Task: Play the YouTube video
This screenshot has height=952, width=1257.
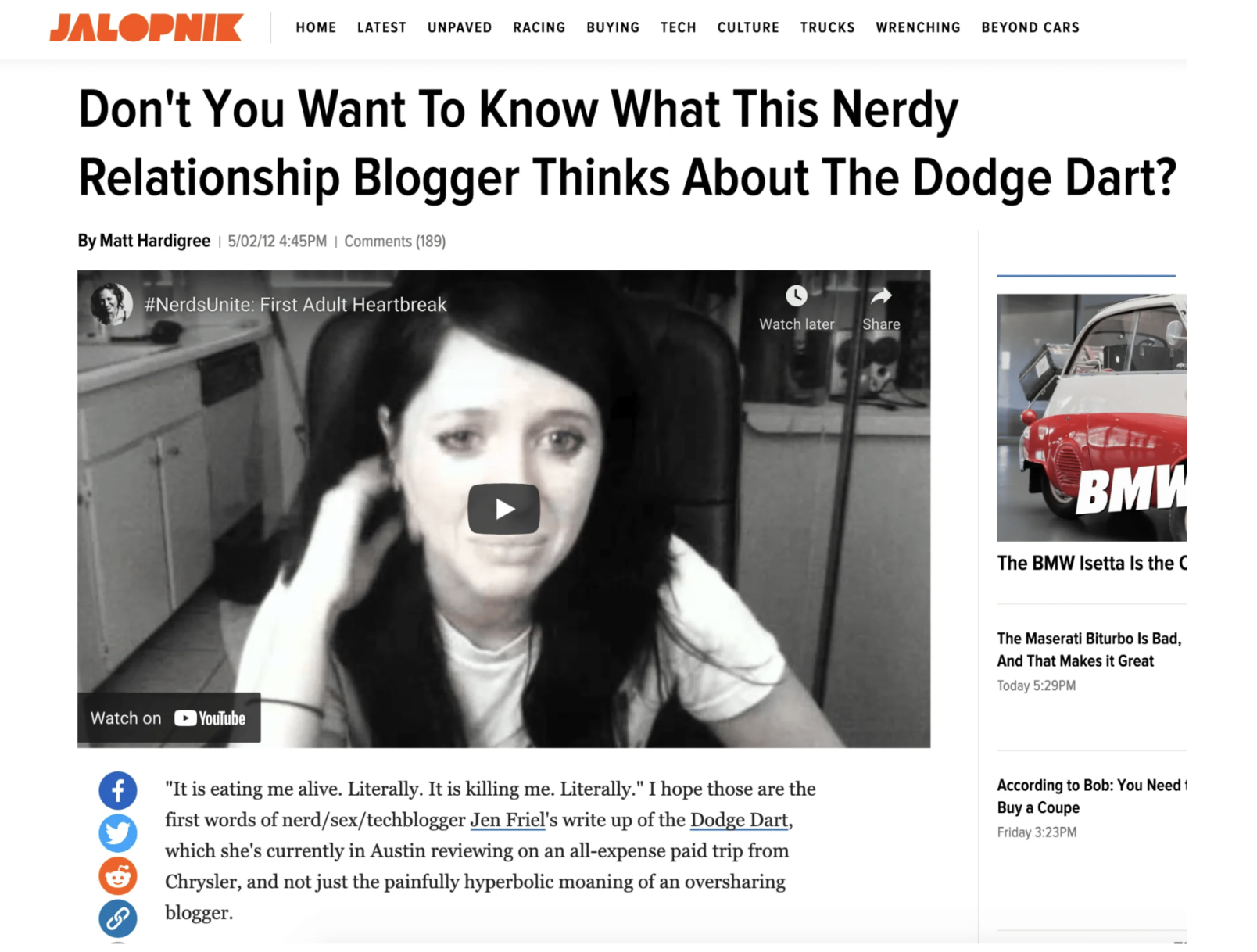Action: click(504, 509)
